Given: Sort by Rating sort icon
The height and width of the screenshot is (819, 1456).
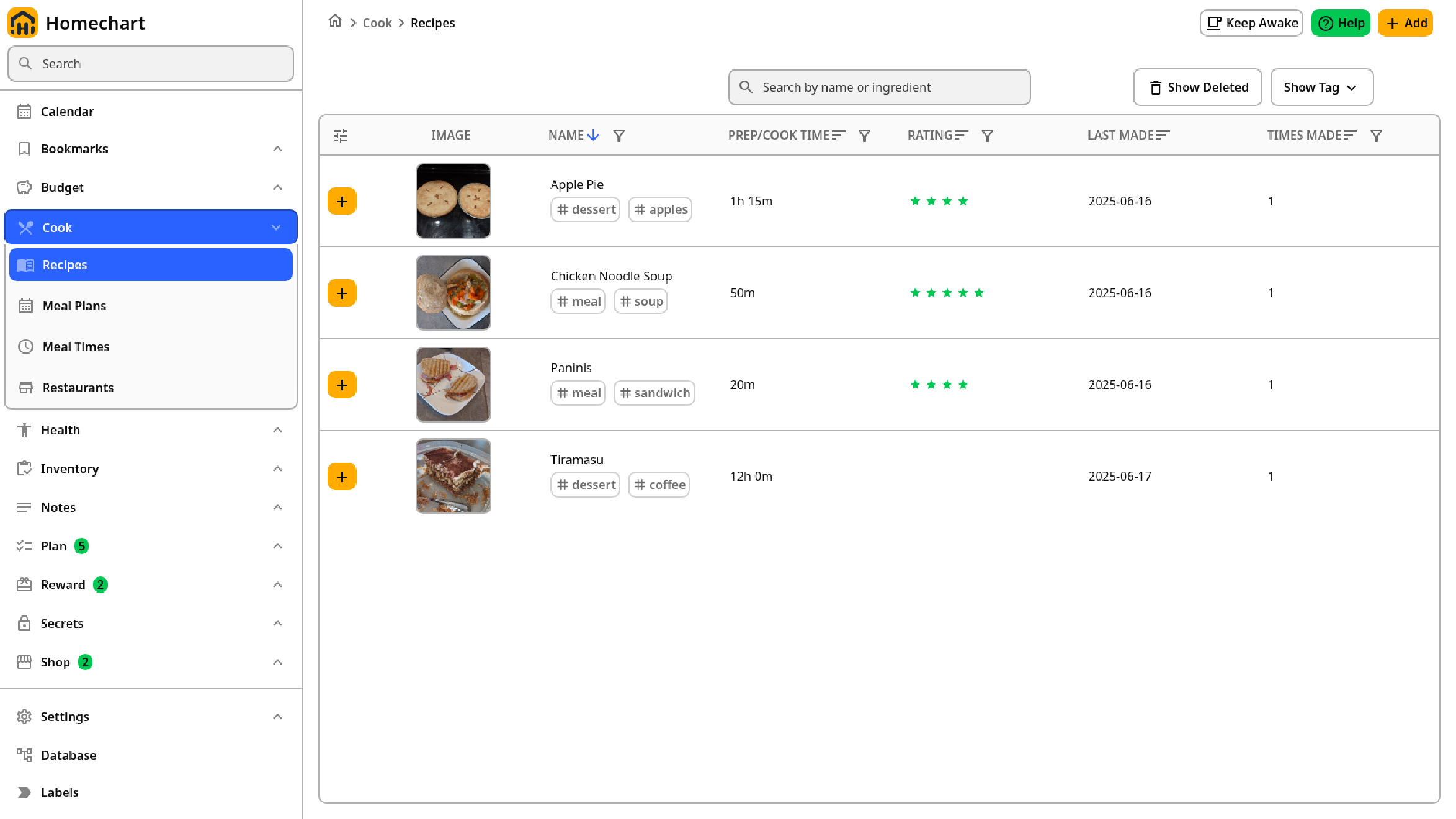Looking at the screenshot, I should 962,135.
